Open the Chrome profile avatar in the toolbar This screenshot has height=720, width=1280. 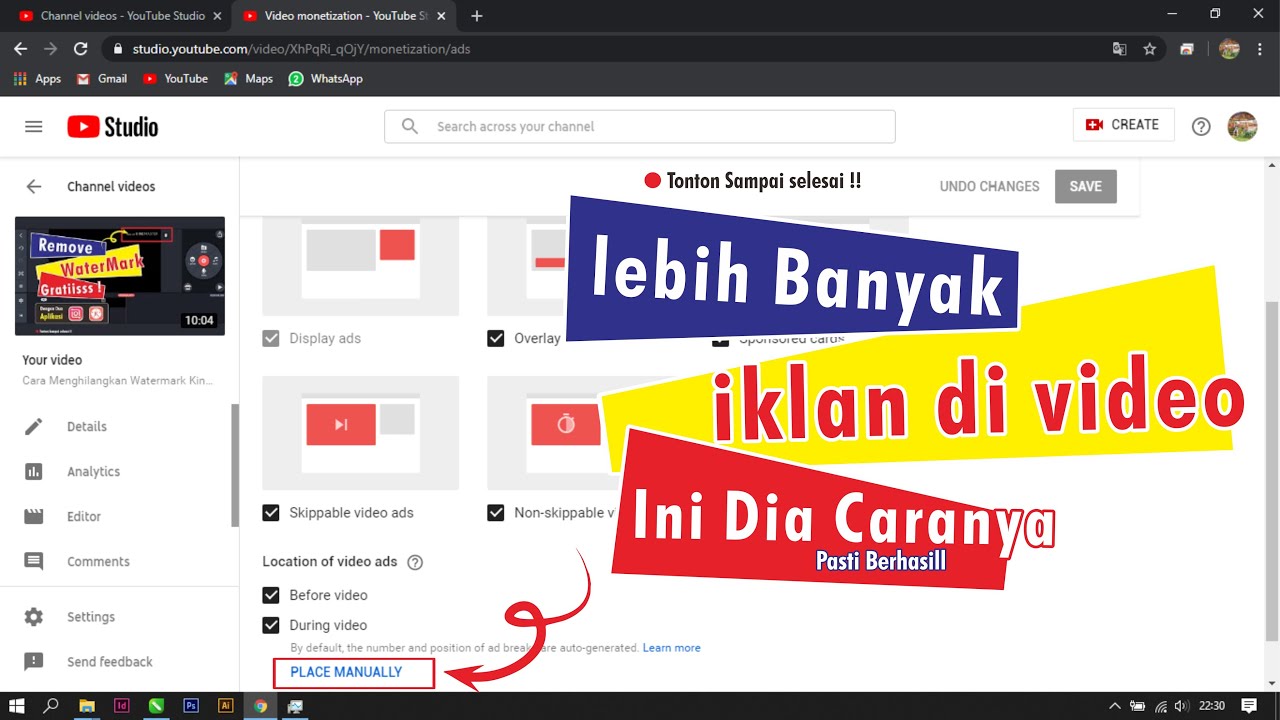pyautogui.click(x=1230, y=49)
